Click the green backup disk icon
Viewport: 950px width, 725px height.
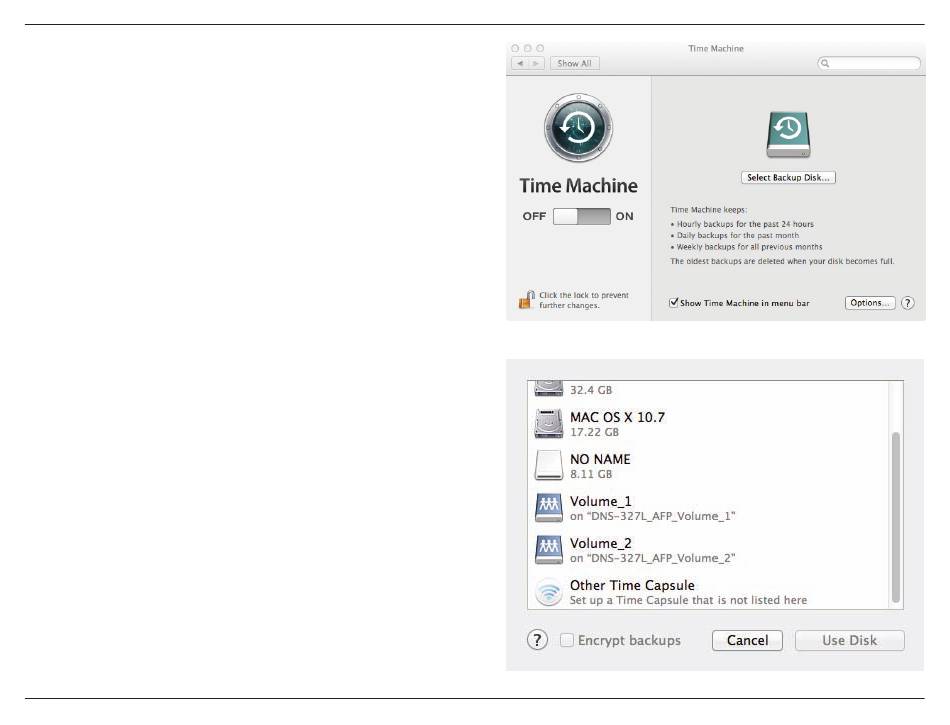tap(788, 134)
